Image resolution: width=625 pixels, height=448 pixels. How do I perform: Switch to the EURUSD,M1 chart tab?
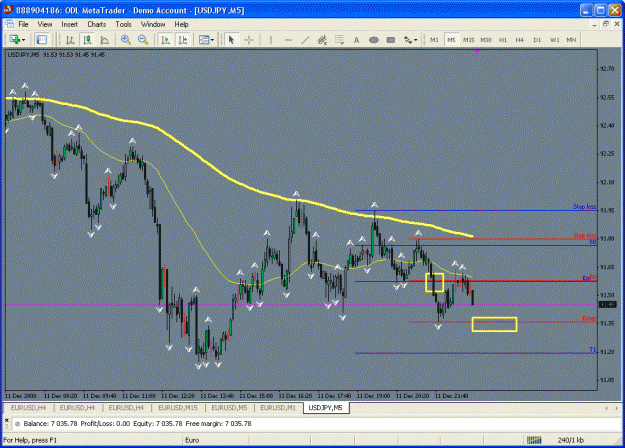pos(278,408)
